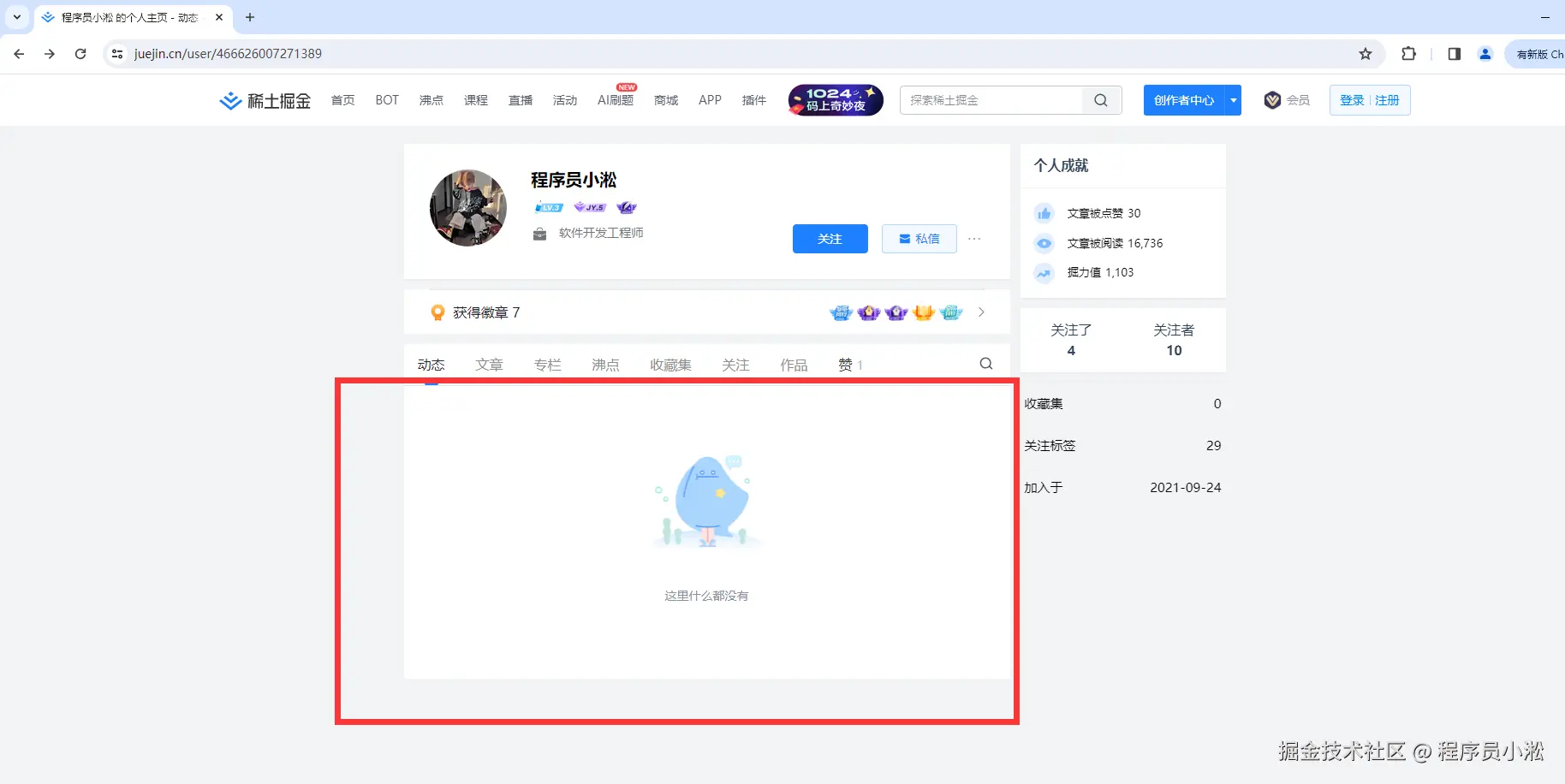Open the browser extensions puzzle icon
This screenshot has height=784, width=1565.
pos(1408,53)
